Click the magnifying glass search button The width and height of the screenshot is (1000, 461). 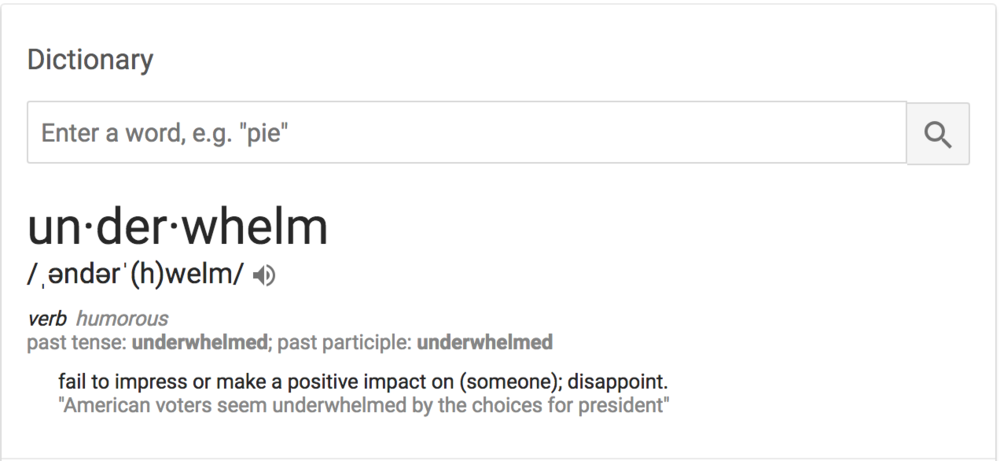937,133
